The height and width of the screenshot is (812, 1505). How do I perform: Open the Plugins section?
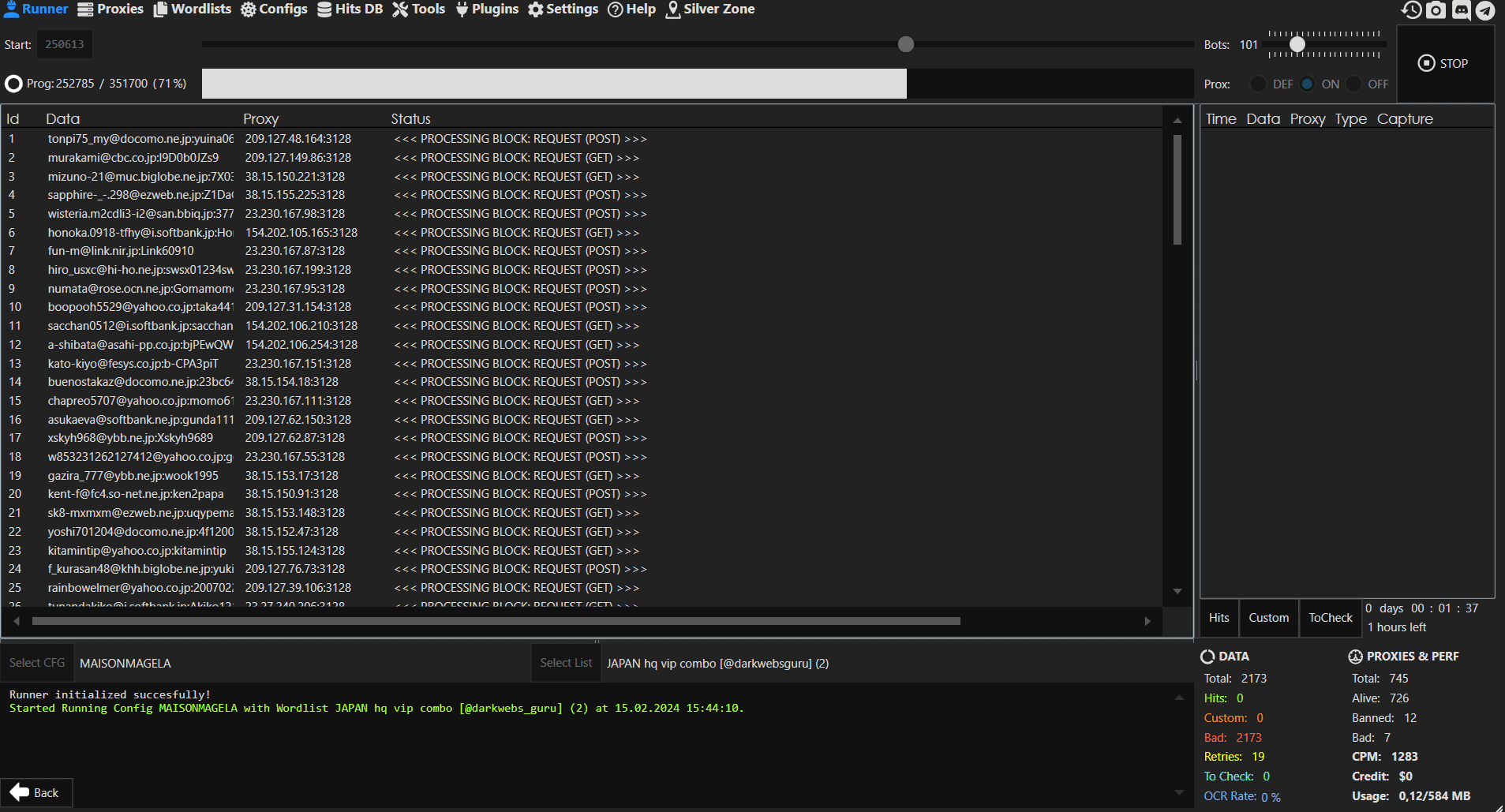coord(487,9)
